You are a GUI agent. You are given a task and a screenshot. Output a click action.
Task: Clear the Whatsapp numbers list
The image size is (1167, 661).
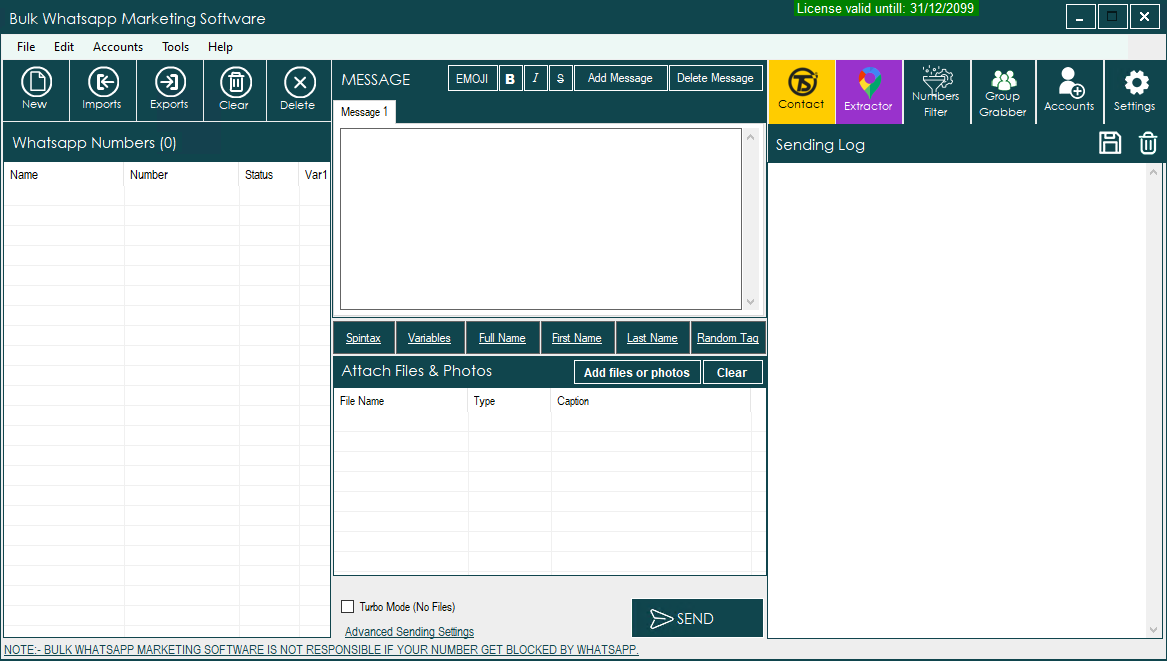click(x=235, y=90)
